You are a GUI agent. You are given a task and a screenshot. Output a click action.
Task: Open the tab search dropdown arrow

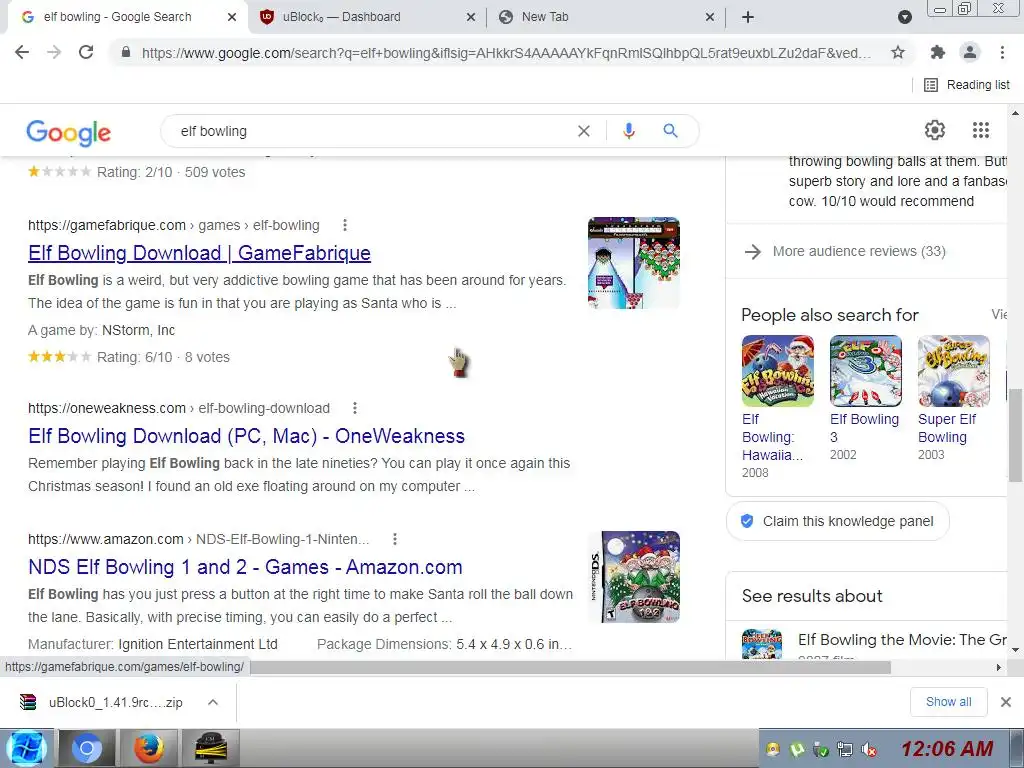pyautogui.click(x=904, y=17)
